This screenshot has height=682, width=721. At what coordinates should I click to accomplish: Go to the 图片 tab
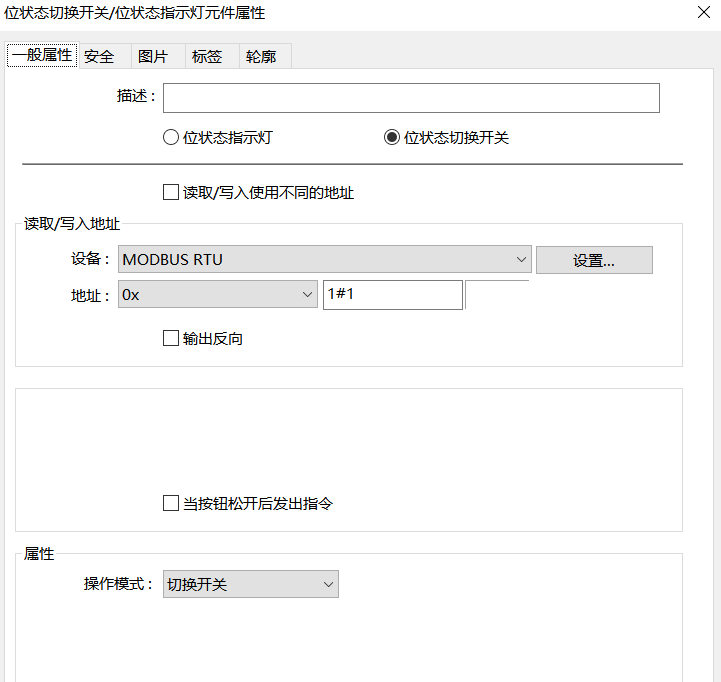[153, 57]
